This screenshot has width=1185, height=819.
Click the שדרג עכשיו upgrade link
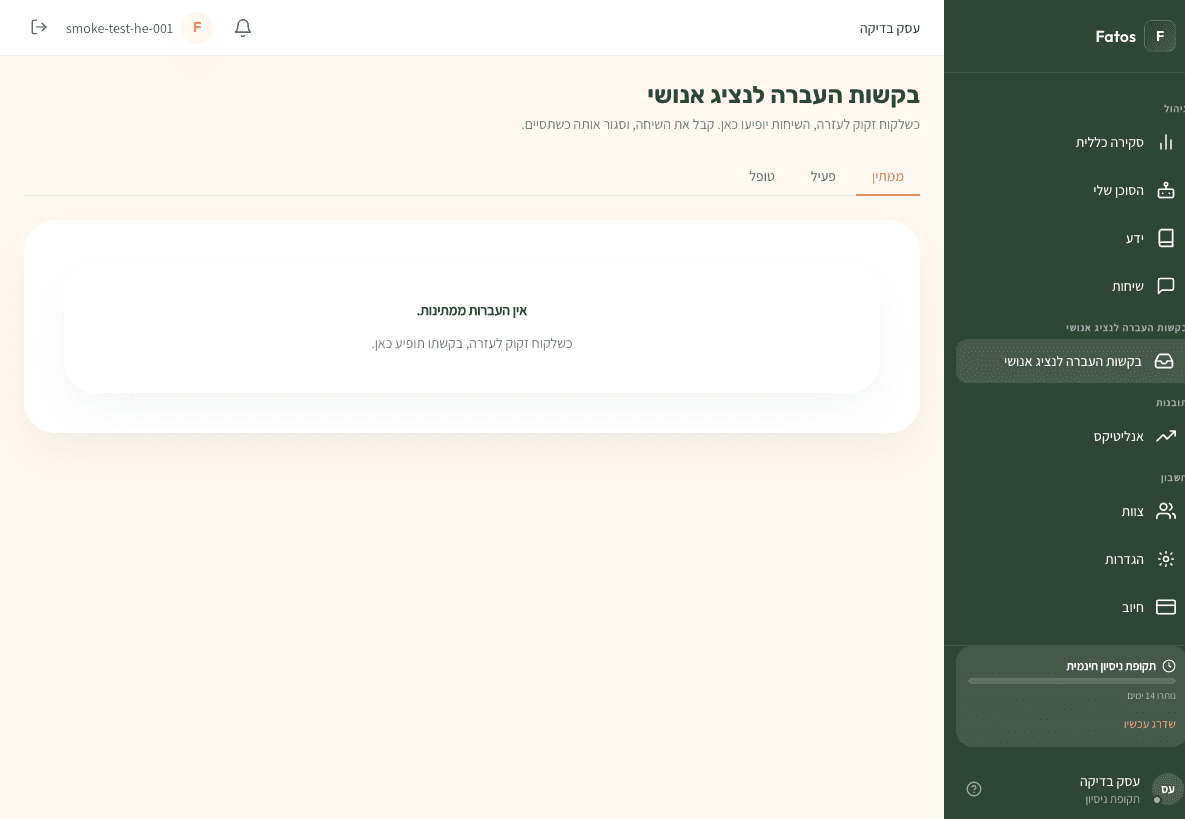click(x=1149, y=724)
